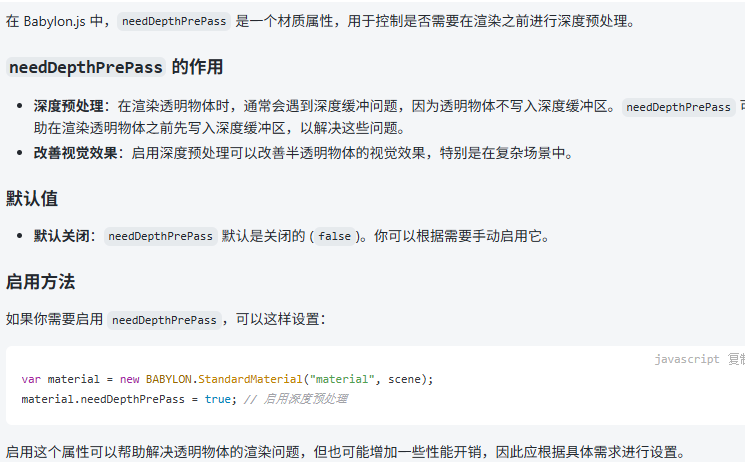
Task: Click the "默认值" heading
Action: (32, 199)
